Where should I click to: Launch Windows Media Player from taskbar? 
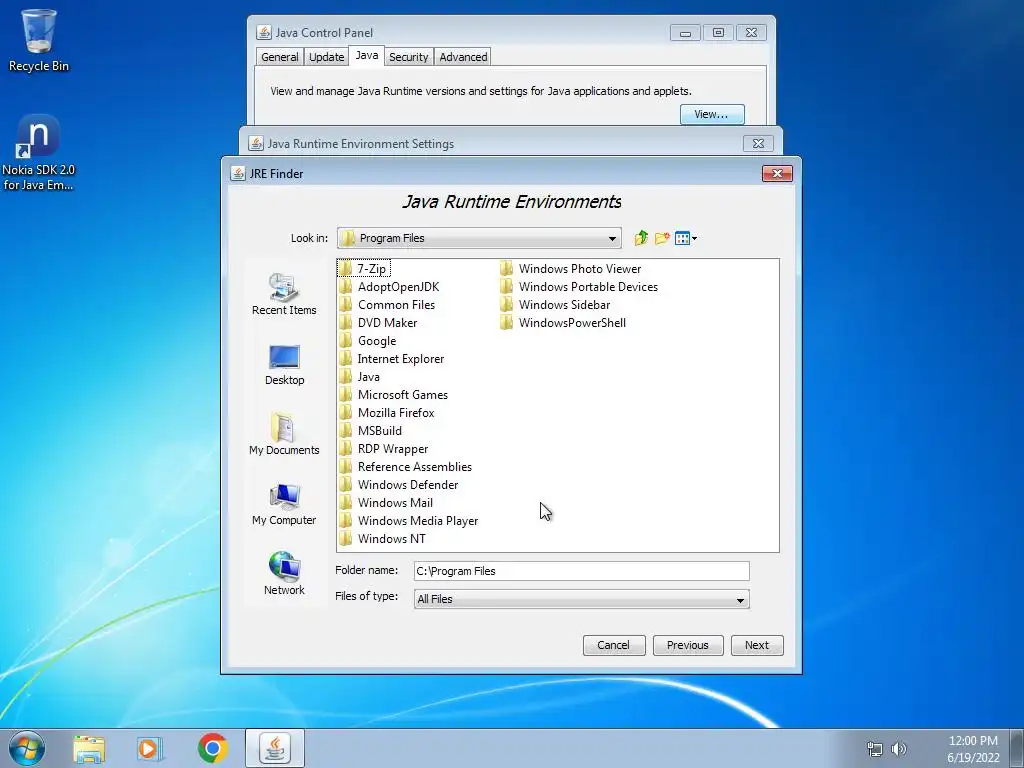pyautogui.click(x=150, y=748)
